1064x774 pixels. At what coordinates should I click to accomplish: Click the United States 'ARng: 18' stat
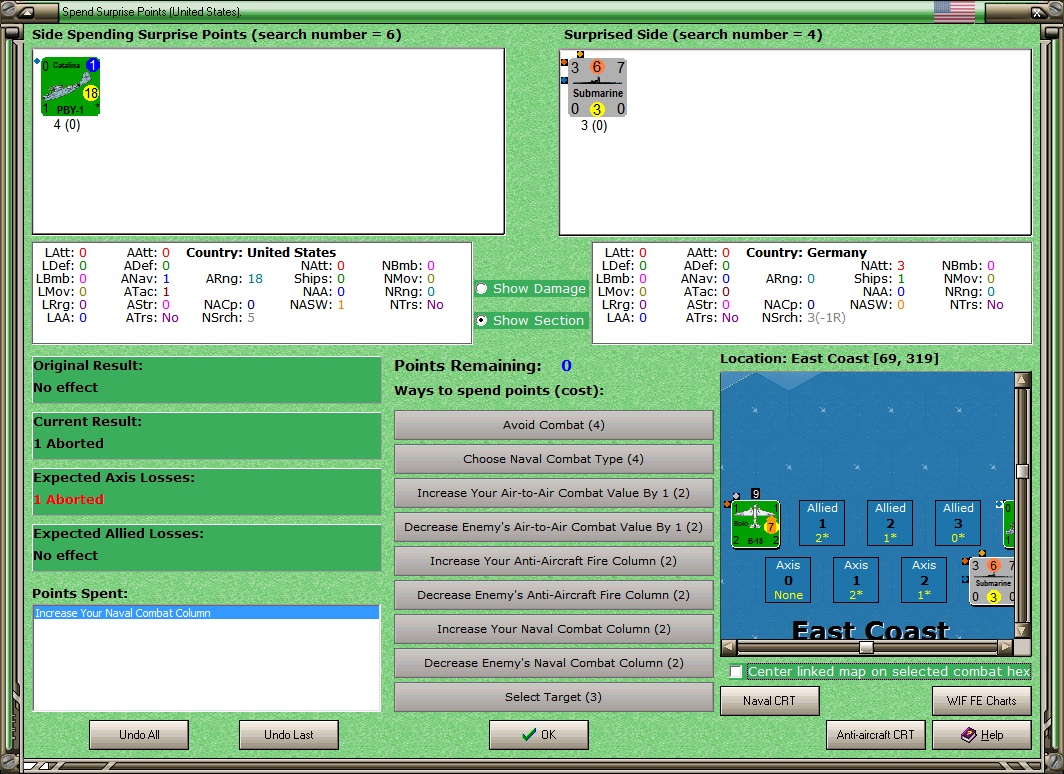point(234,279)
